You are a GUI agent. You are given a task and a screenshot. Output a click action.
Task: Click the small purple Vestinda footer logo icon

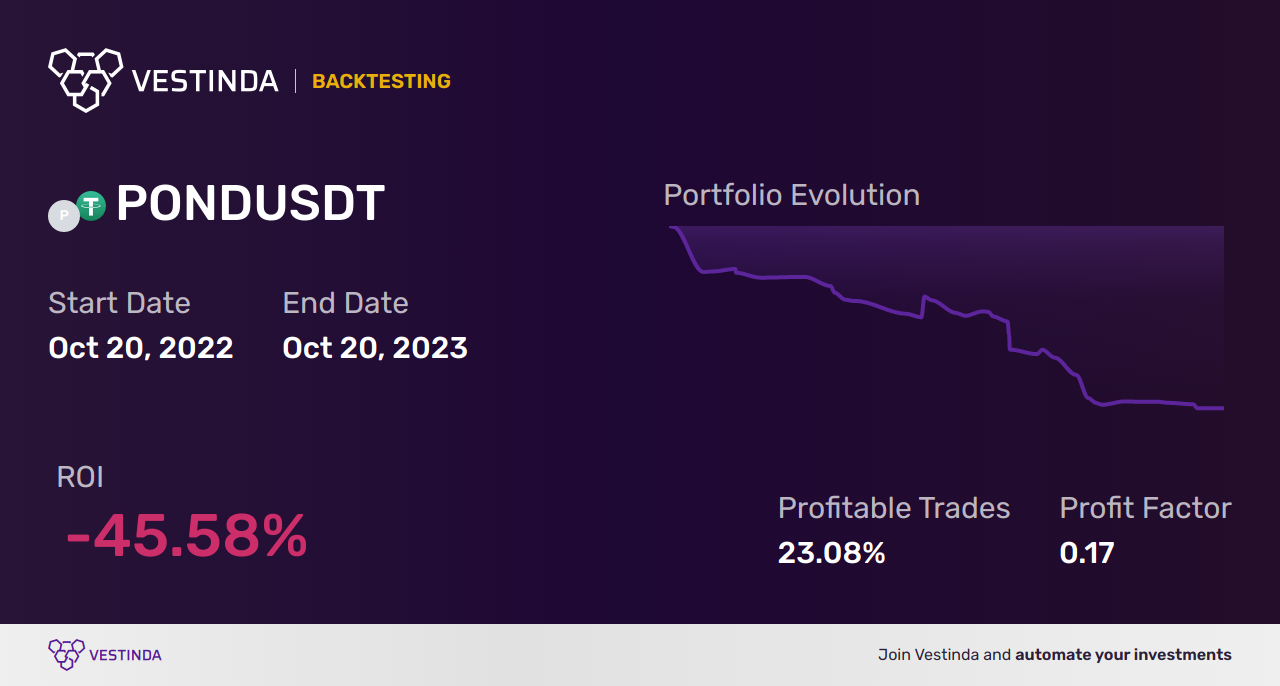(x=66, y=655)
